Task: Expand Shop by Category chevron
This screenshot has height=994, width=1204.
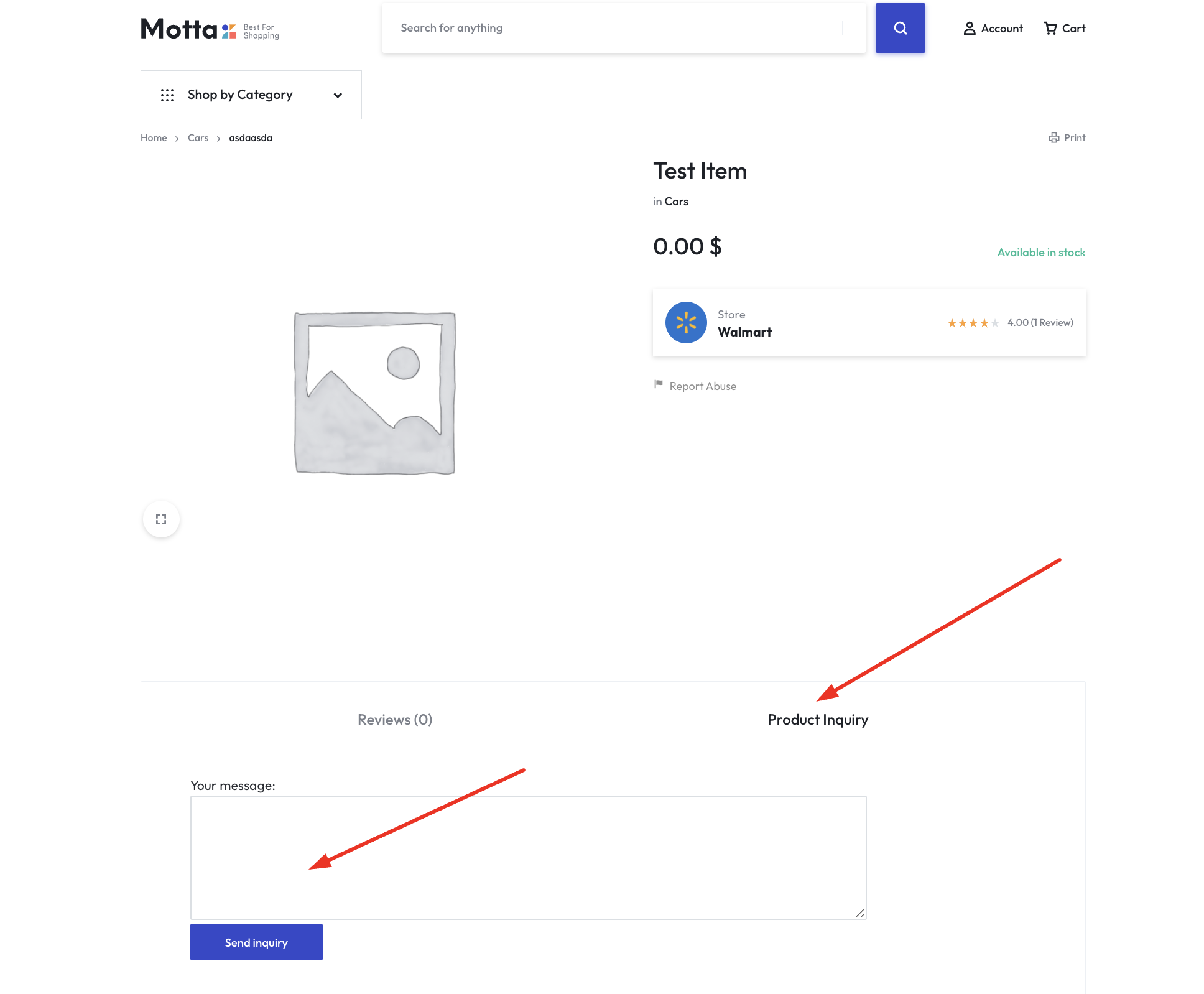Action: (338, 95)
